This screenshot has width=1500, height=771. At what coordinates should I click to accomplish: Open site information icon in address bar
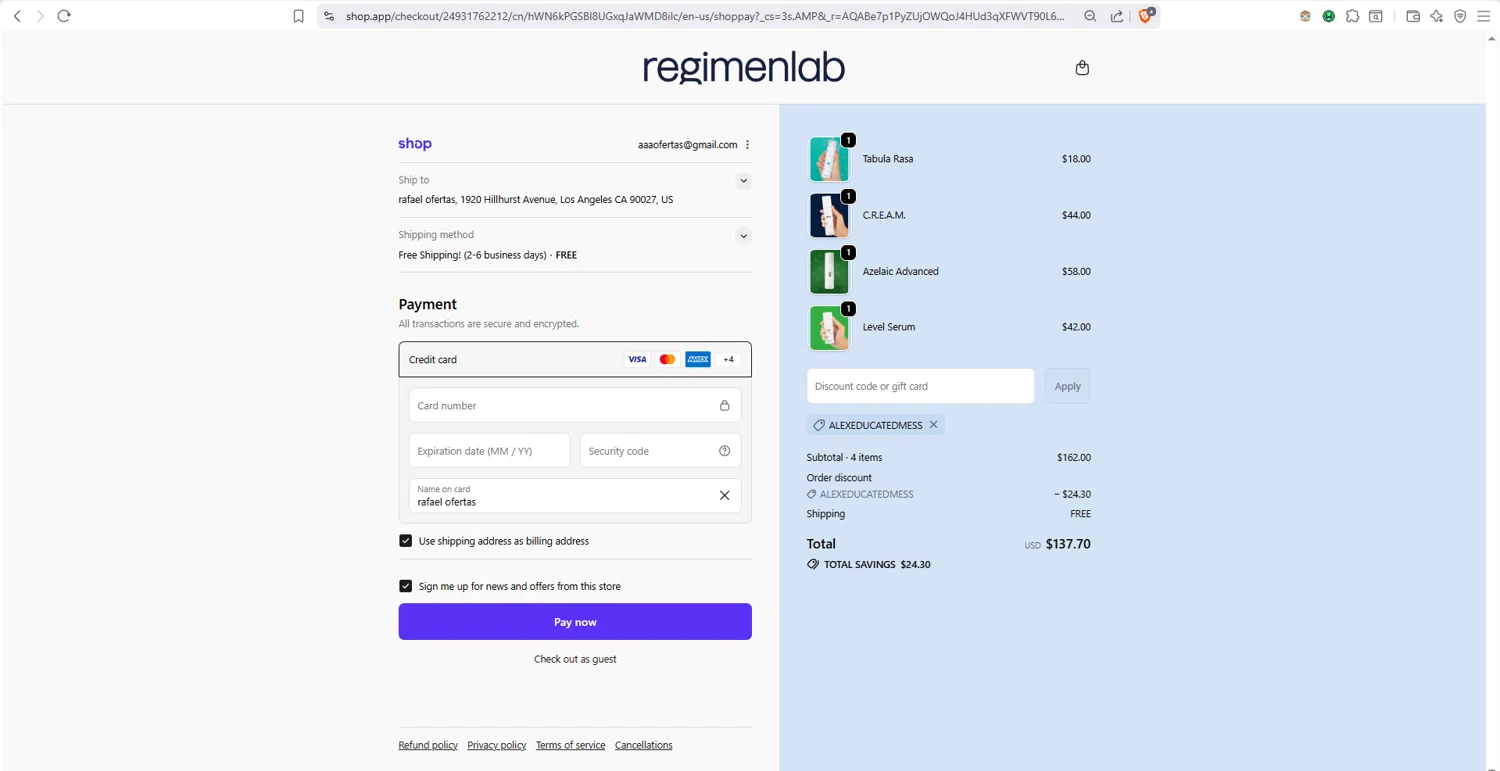(x=329, y=16)
